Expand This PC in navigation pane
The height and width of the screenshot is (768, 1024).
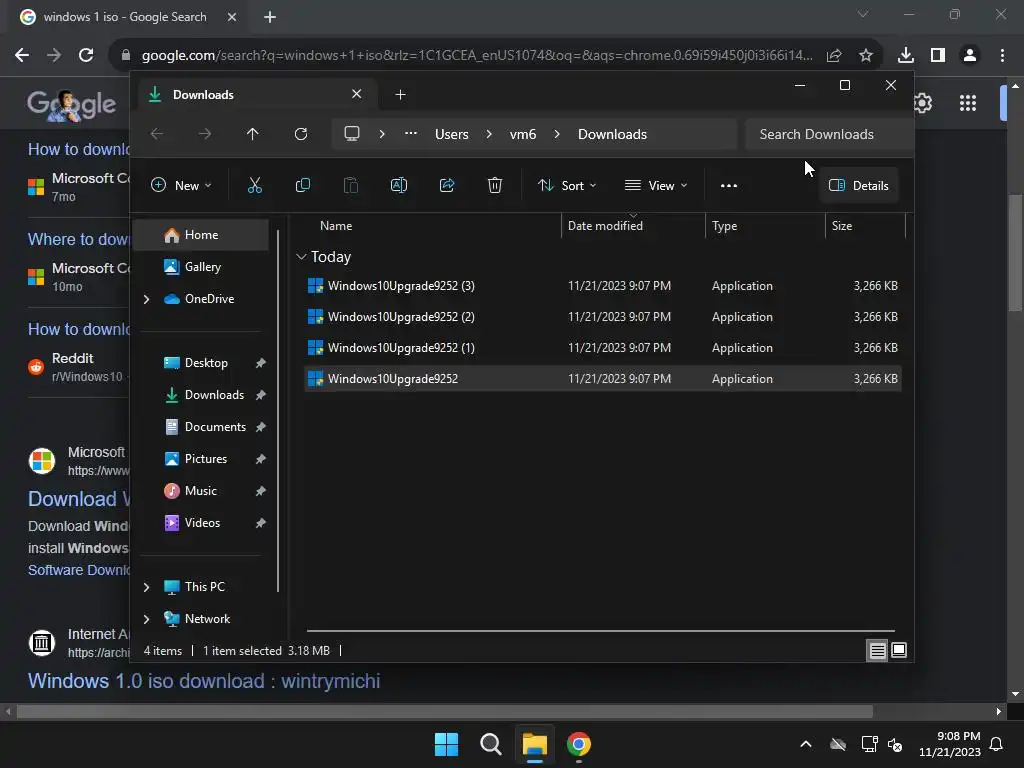coord(146,587)
